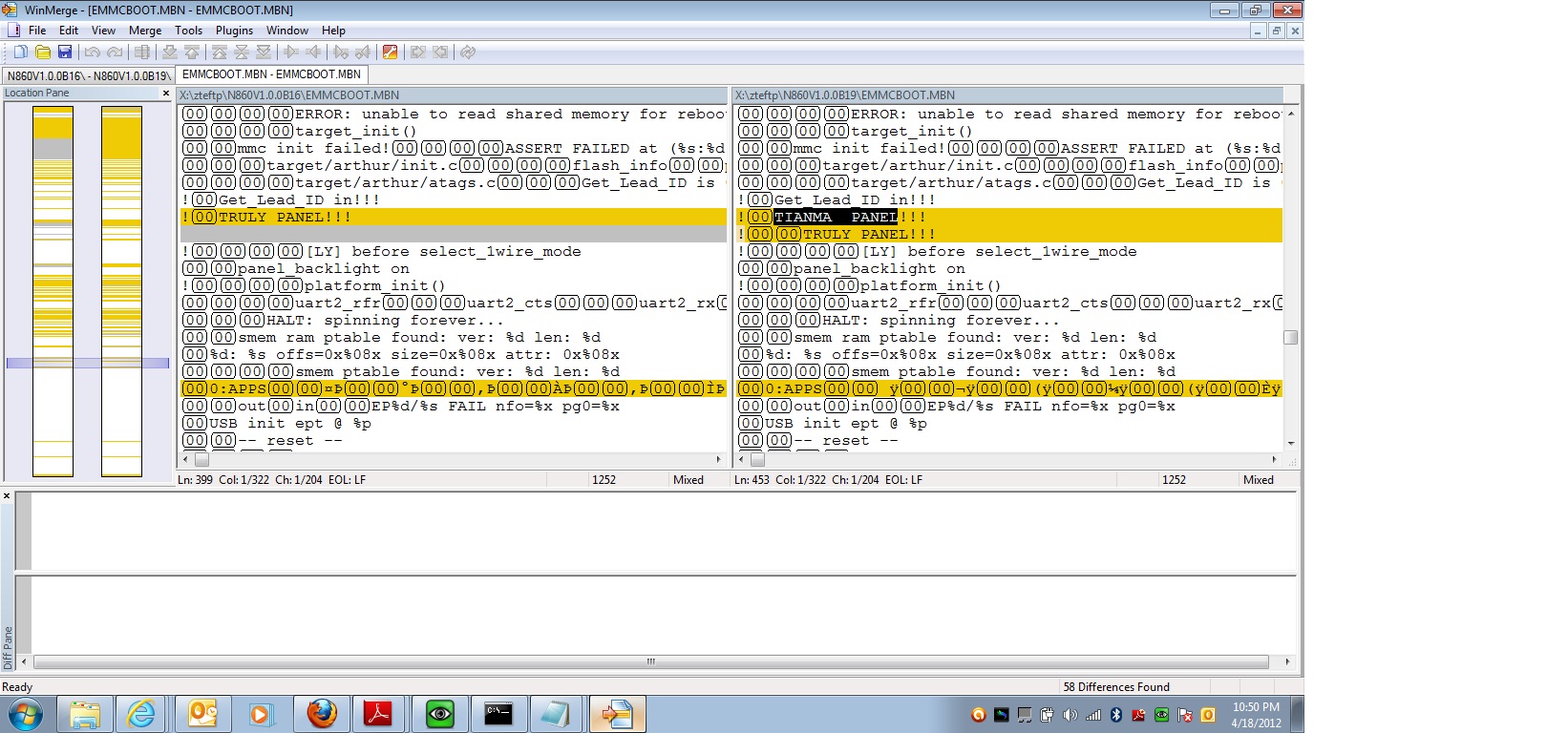Open Options via the wrench icon
Image resolution: width=1568 pixels, height=733 pixels.
point(390,52)
